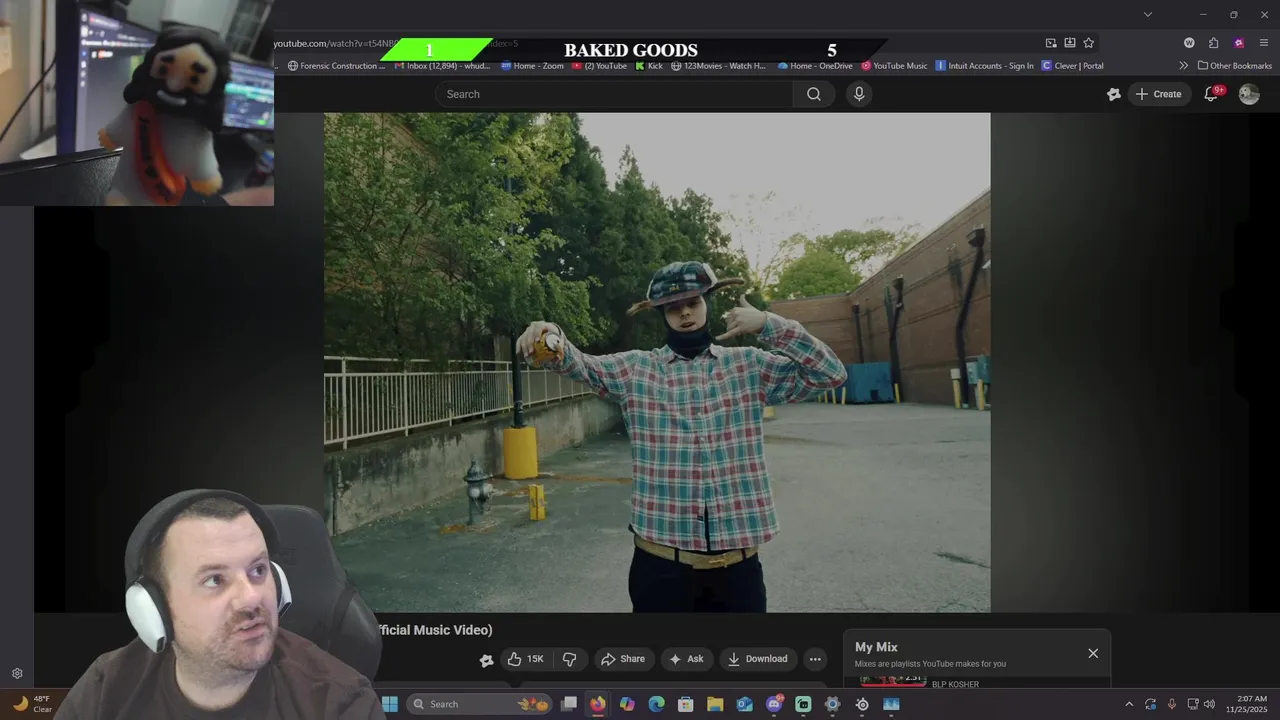Image resolution: width=1280 pixels, height=720 pixels.
Task: Open the Home - OneDrive bookmark
Action: [x=815, y=66]
